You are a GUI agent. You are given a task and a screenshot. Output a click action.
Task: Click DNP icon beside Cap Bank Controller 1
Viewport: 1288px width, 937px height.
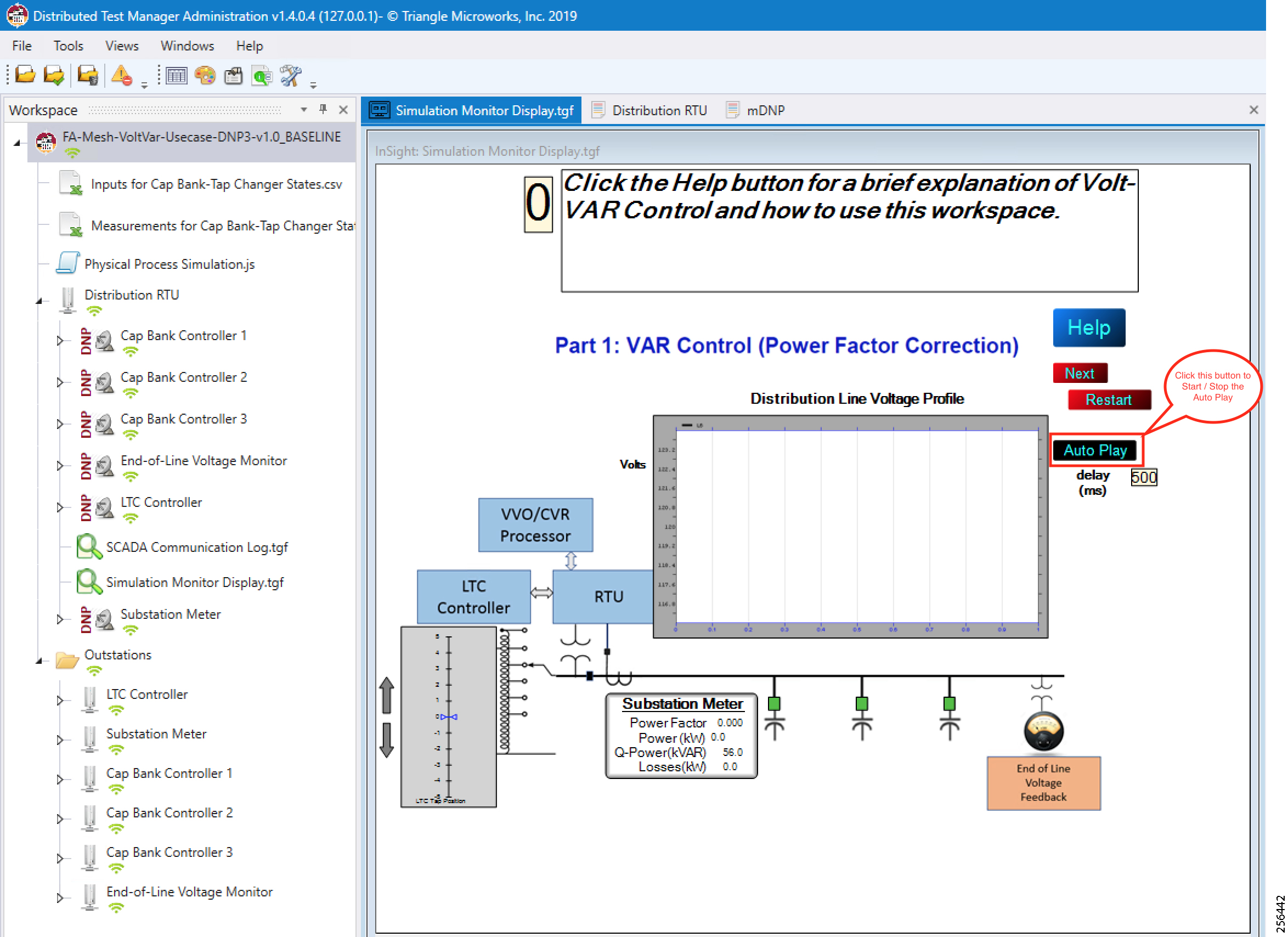(86, 341)
